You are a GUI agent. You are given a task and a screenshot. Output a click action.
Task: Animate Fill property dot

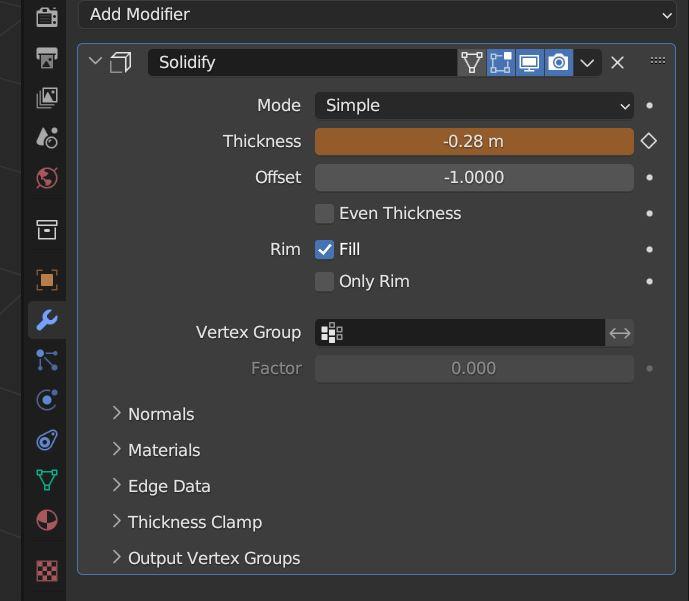(649, 250)
